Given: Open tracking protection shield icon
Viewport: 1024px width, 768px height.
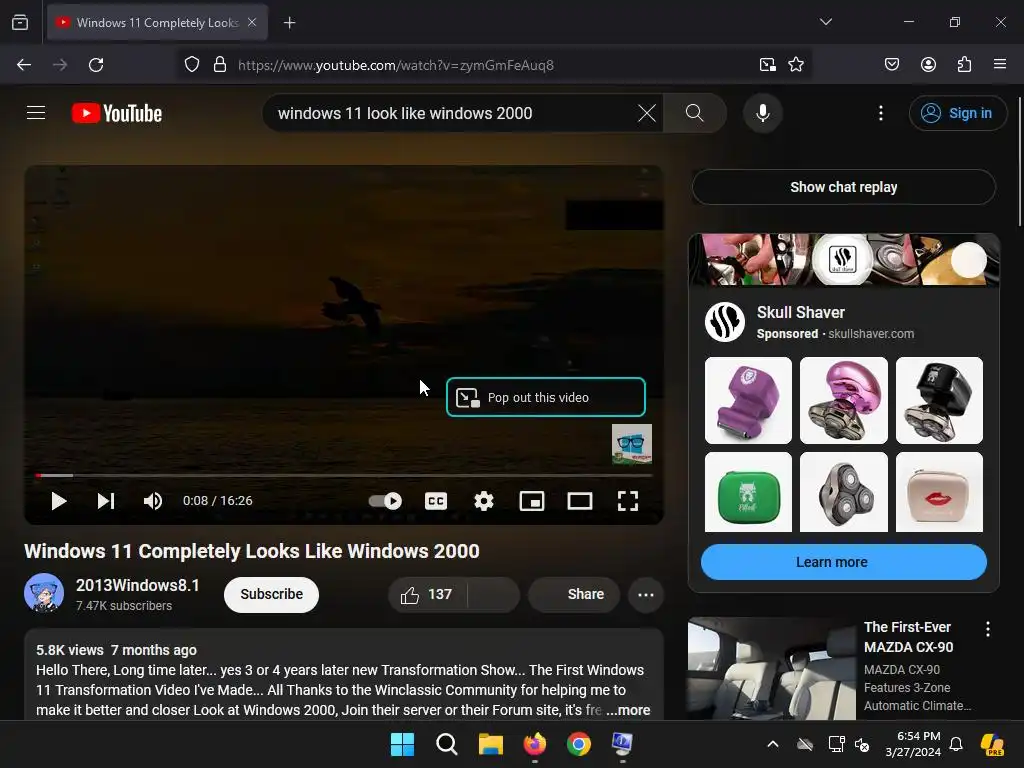Looking at the screenshot, I should (191, 65).
